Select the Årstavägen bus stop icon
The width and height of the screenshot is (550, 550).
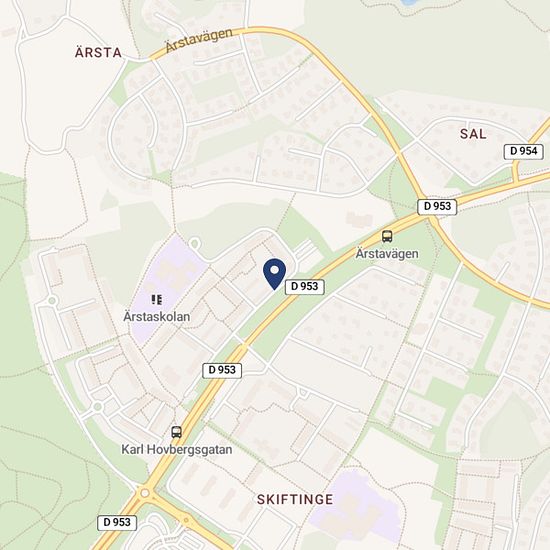[x=387, y=236]
